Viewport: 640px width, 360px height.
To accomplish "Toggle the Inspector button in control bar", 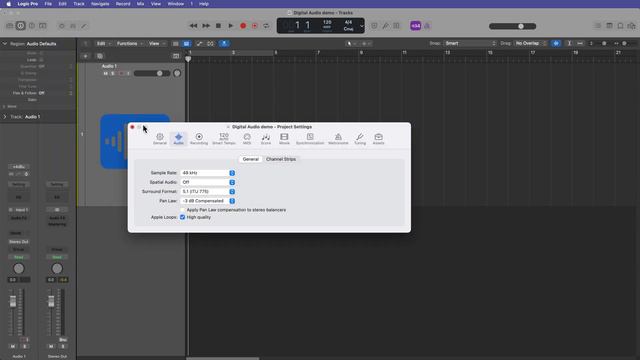I will click(x=20, y=26).
